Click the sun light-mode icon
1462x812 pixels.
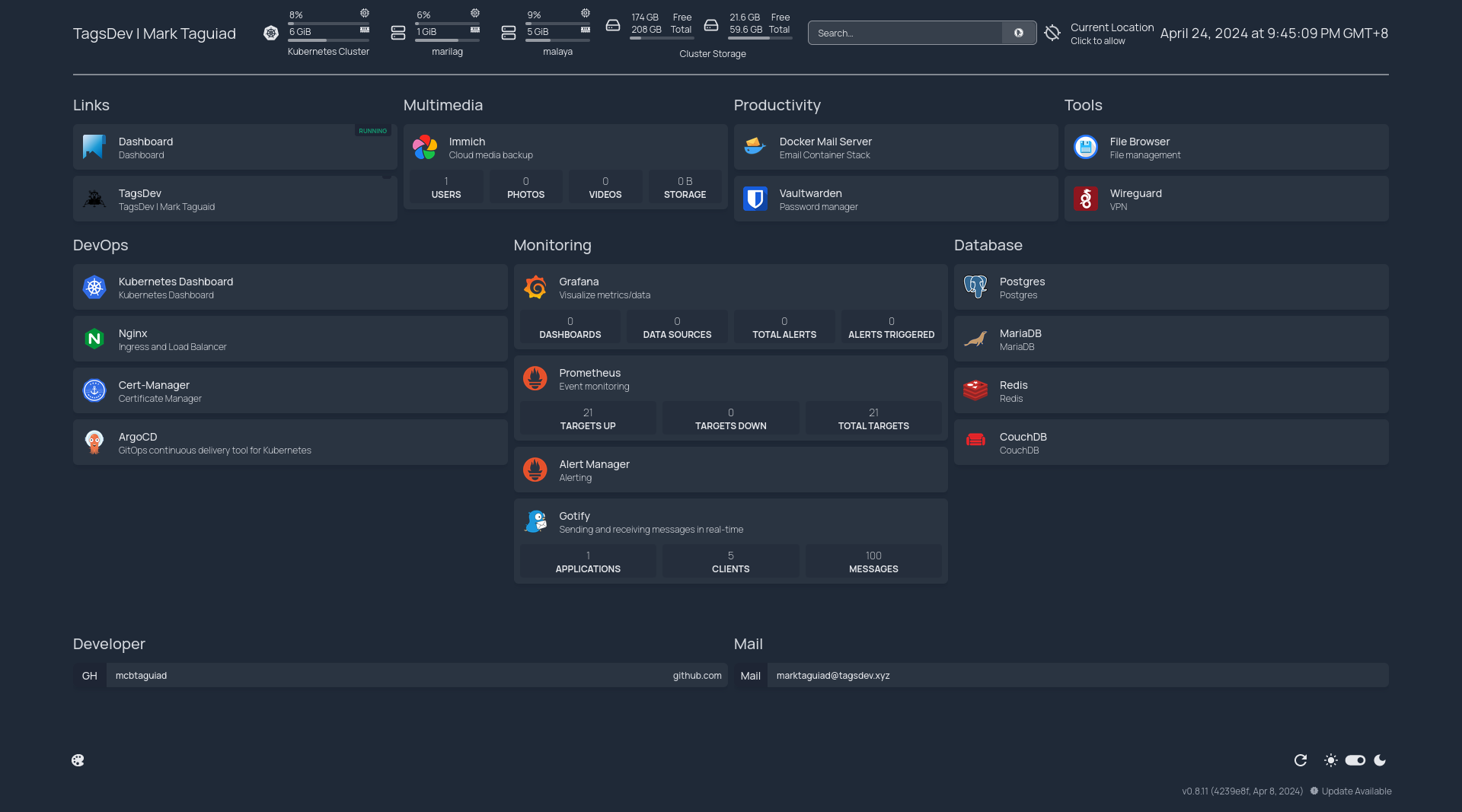[1331, 760]
